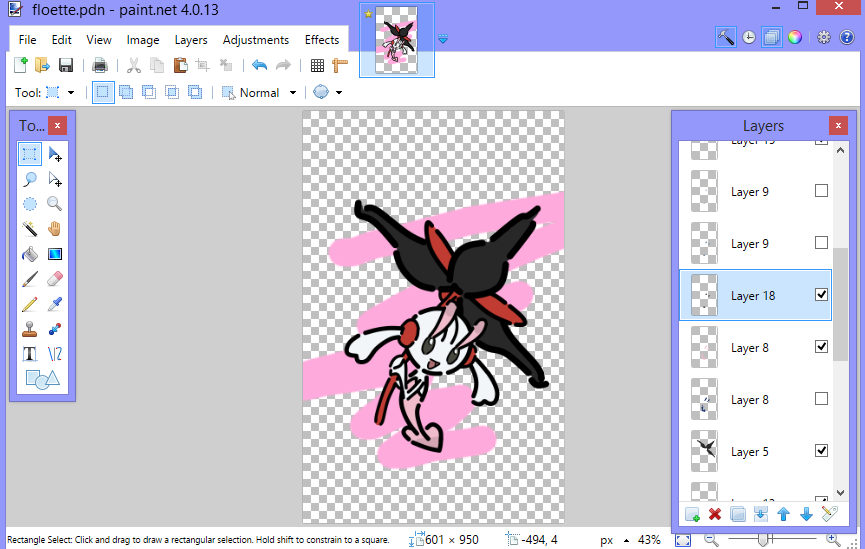
Task: Select the Paint Bucket tool
Action: tap(30, 254)
